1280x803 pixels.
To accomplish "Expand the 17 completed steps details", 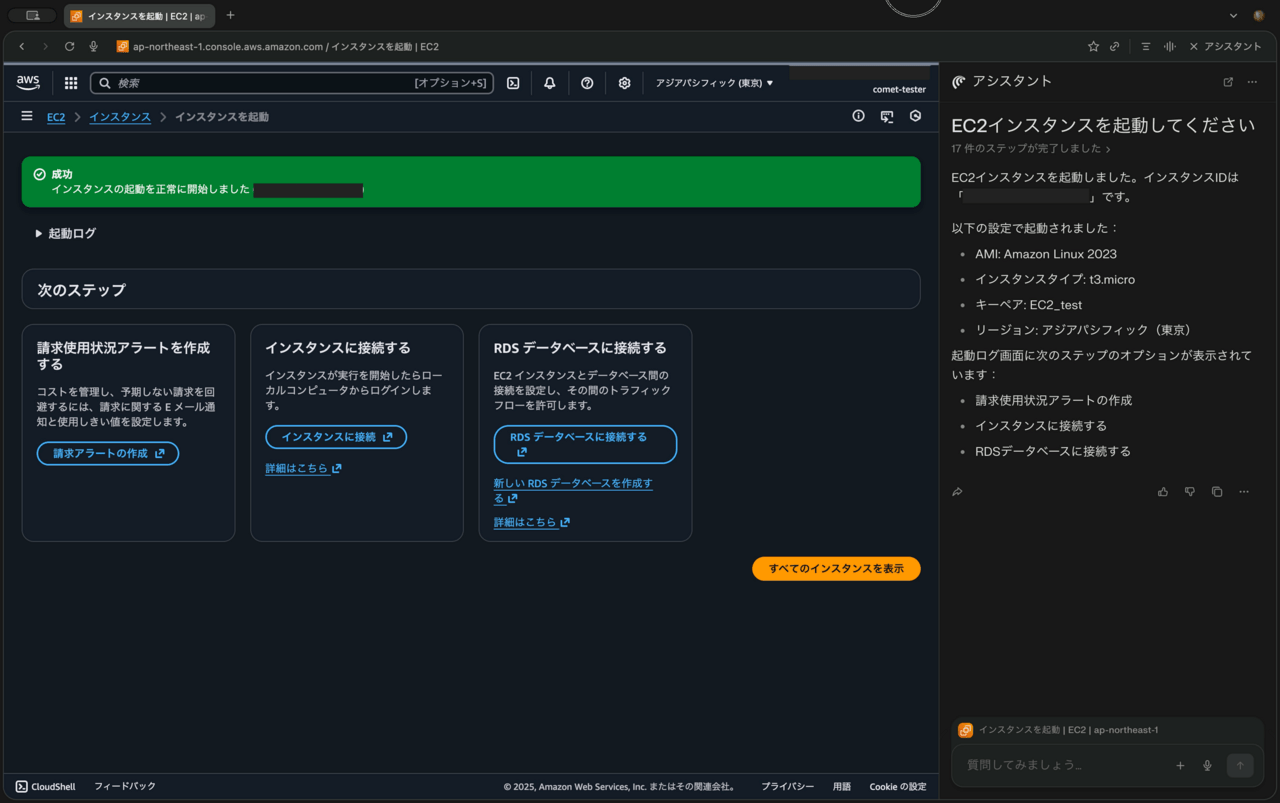I will click(x=1030, y=149).
